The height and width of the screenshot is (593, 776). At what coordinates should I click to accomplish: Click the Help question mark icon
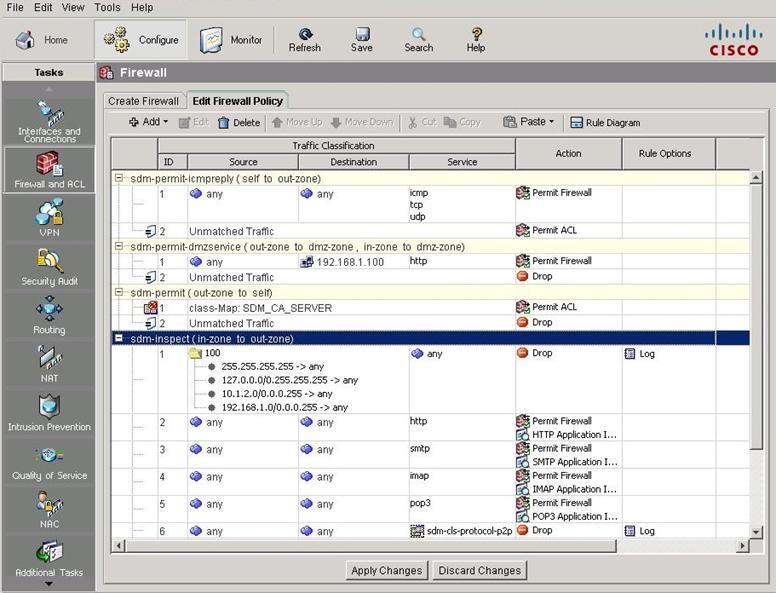click(476, 40)
